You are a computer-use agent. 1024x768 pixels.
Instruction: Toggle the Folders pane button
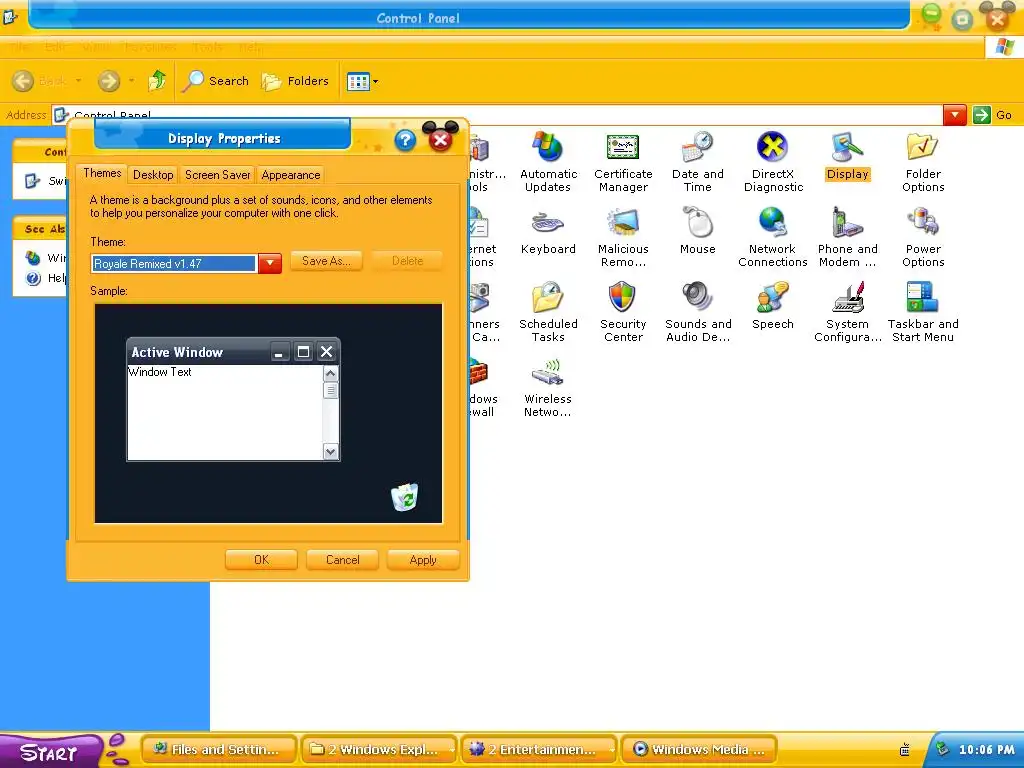pyautogui.click(x=295, y=81)
